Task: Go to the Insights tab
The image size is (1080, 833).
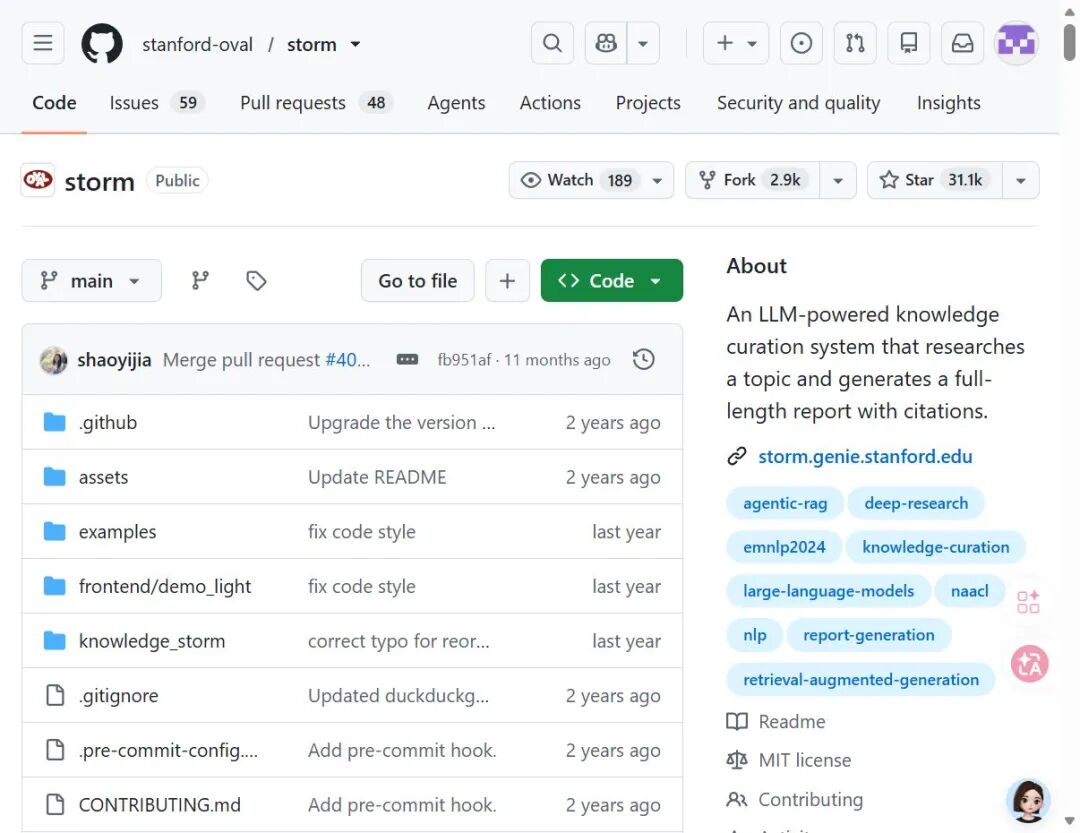Action: 948,103
